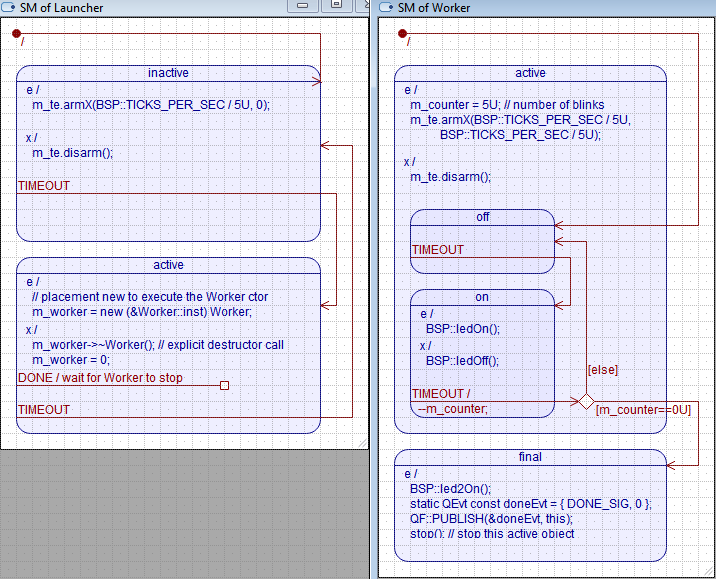Select the Launcher active state title

[x=168, y=265]
